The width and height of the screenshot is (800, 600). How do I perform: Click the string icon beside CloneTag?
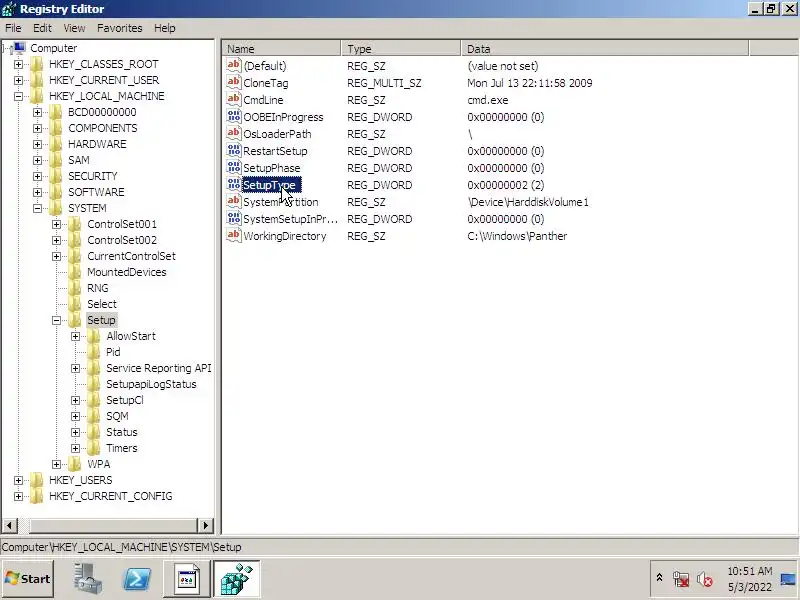click(234, 83)
